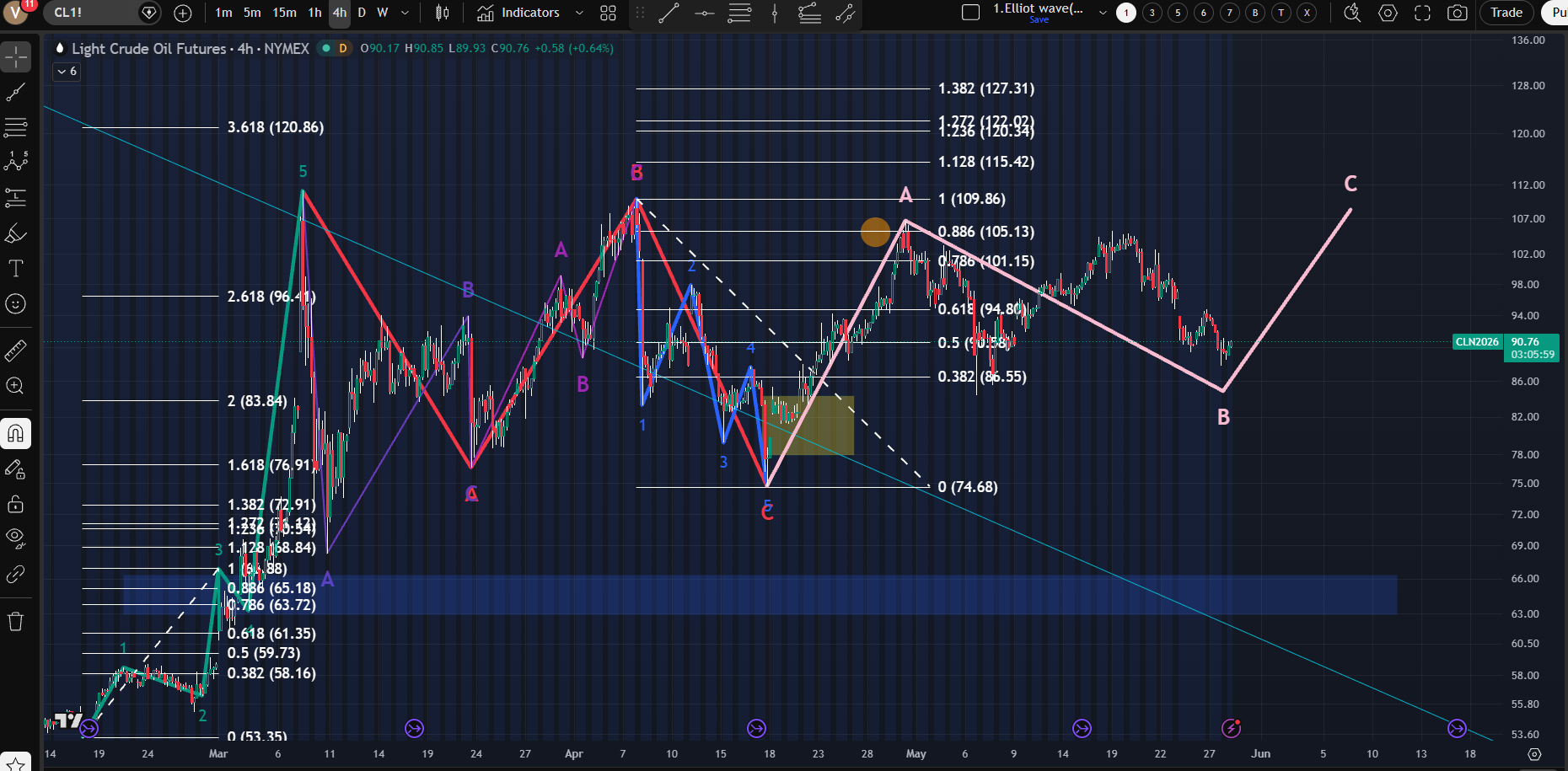Toggle lock all drawings
Viewport: 1568px width, 771px height.
pos(16,504)
